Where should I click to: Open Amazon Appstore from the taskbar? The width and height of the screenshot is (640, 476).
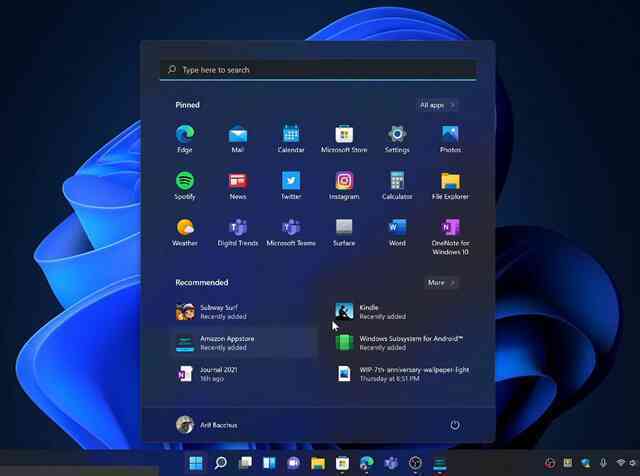[x=440, y=463]
